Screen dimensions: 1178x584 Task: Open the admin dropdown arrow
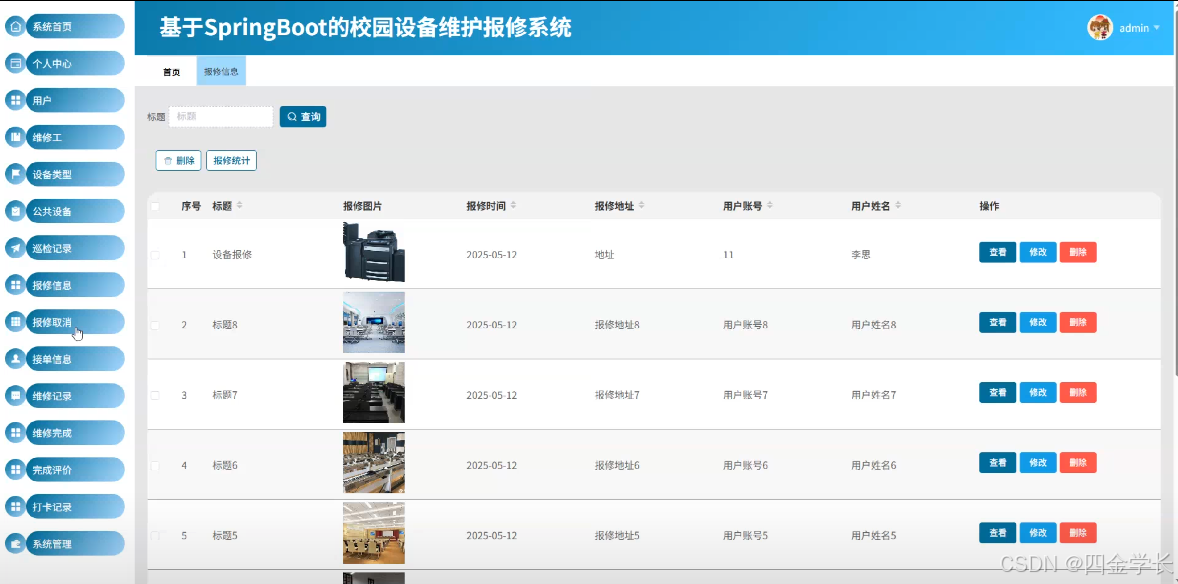pos(1157,28)
